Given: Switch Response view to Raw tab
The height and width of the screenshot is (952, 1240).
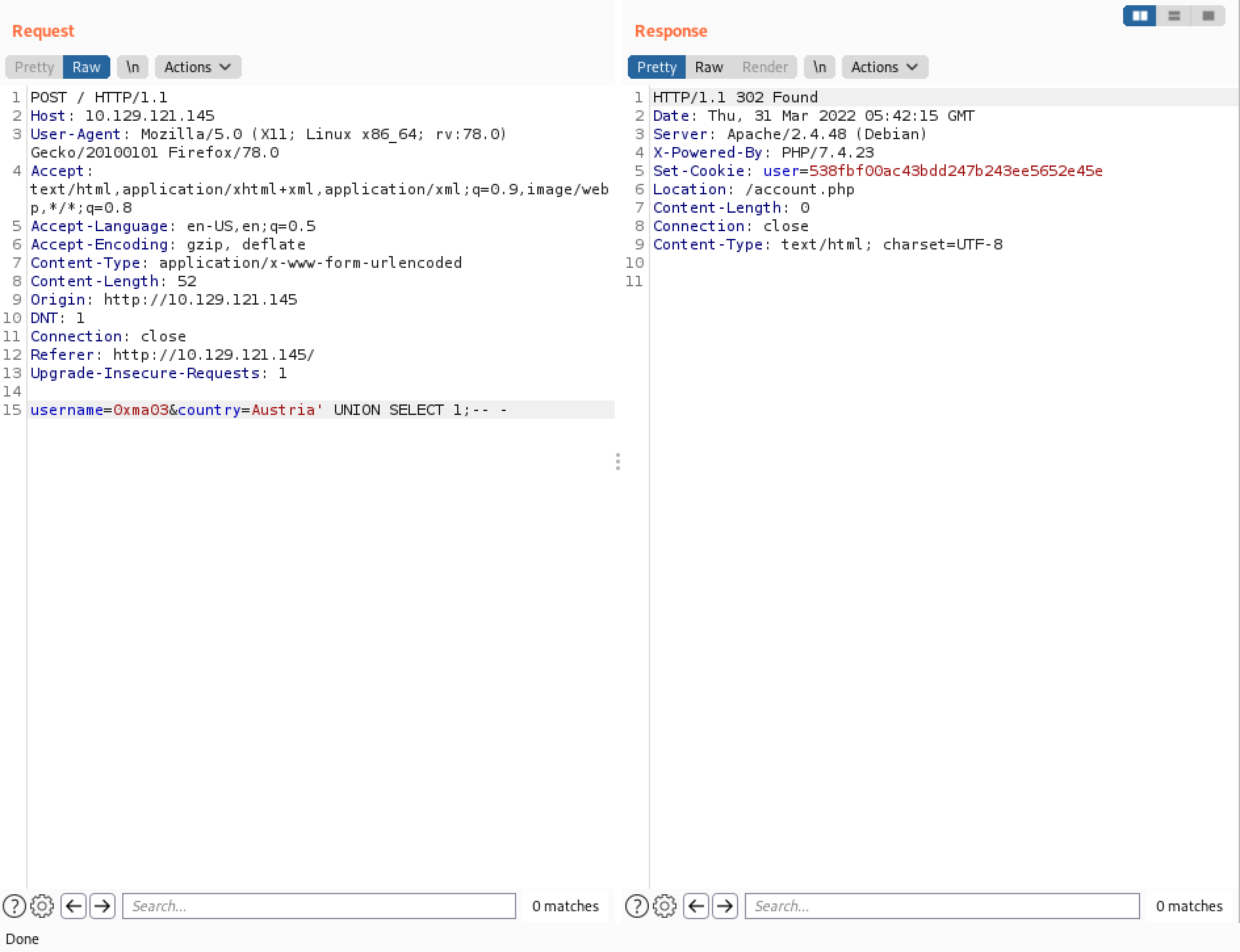Looking at the screenshot, I should pos(709,67).
